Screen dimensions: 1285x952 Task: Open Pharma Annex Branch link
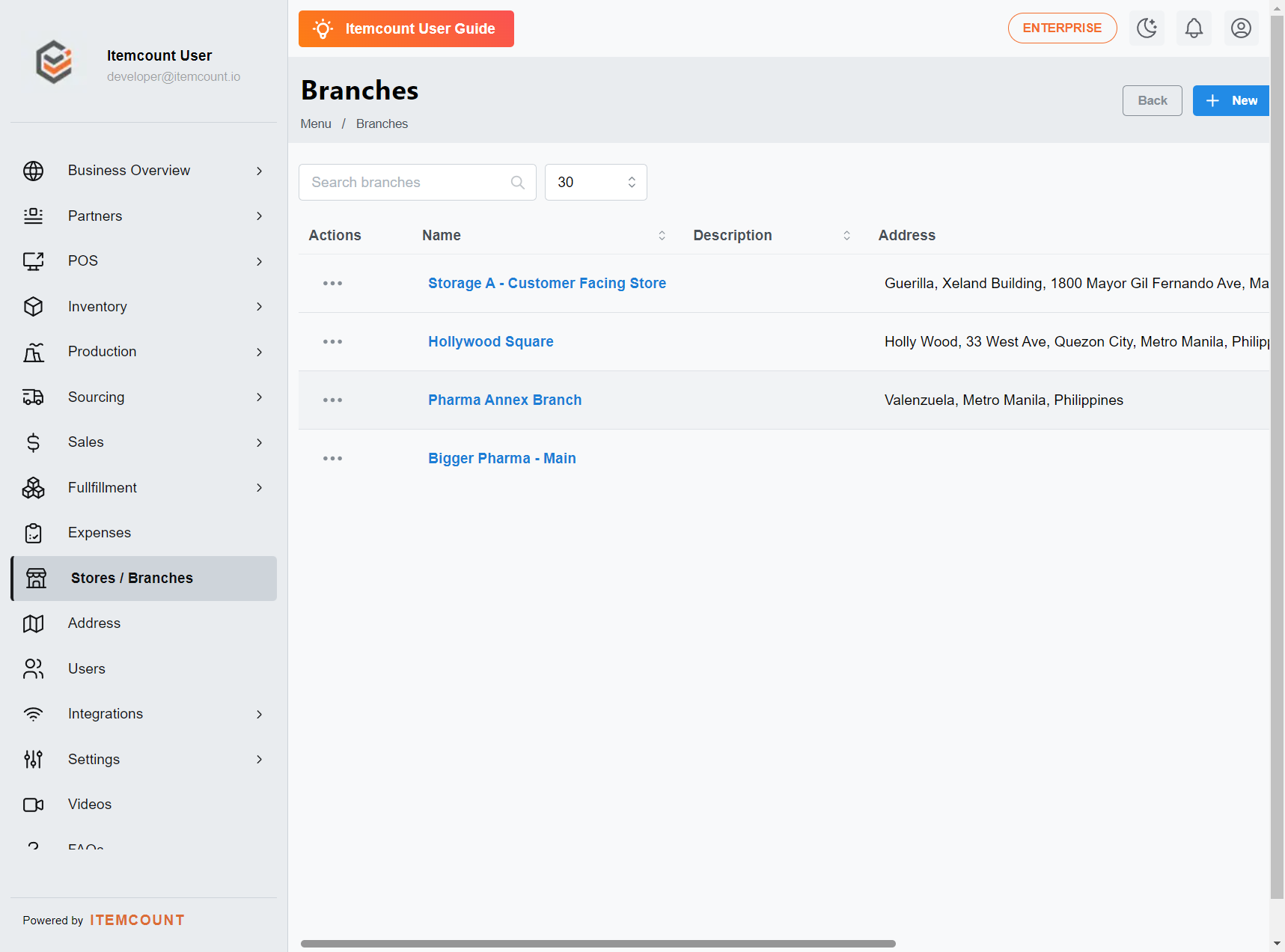(504, 400)
